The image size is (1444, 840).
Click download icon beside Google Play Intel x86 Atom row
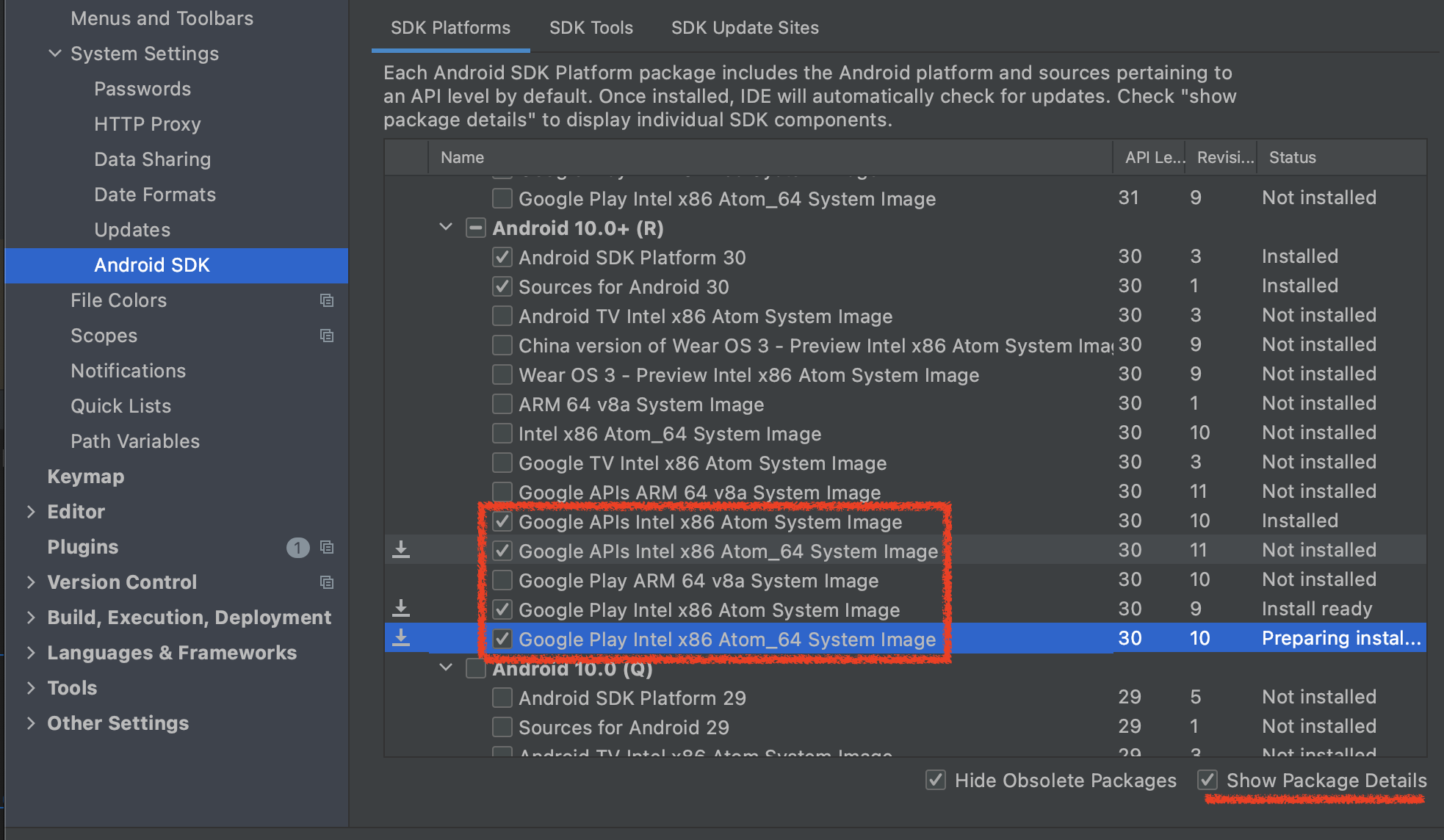[401, 609]
